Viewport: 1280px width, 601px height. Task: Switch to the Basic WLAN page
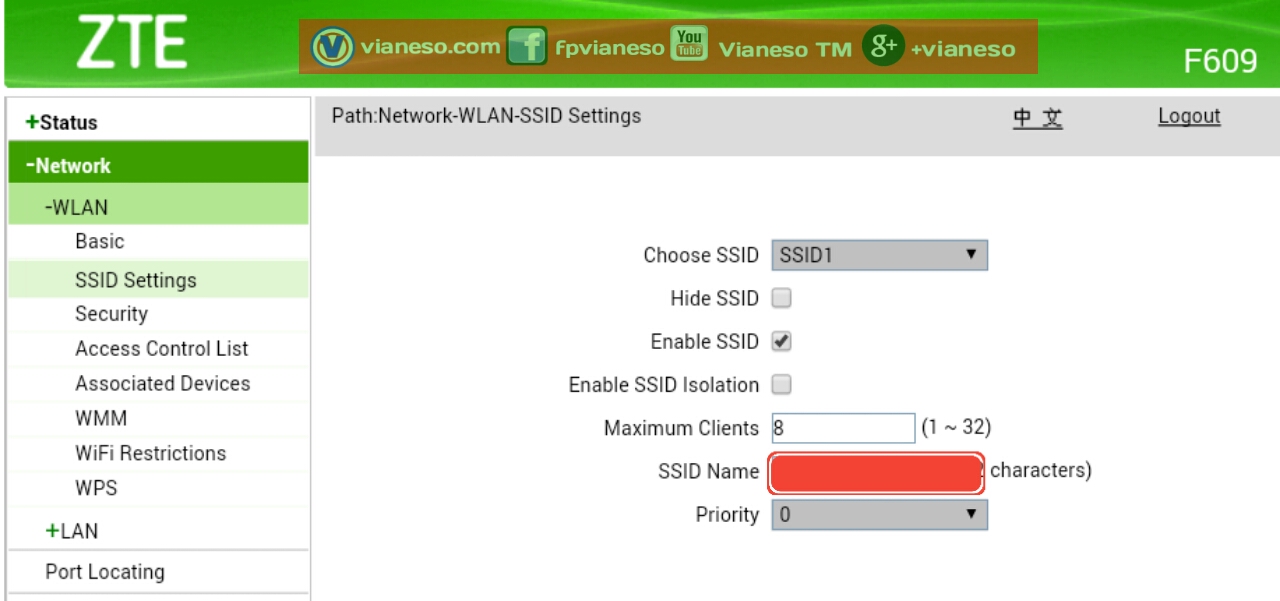(102, 241)
